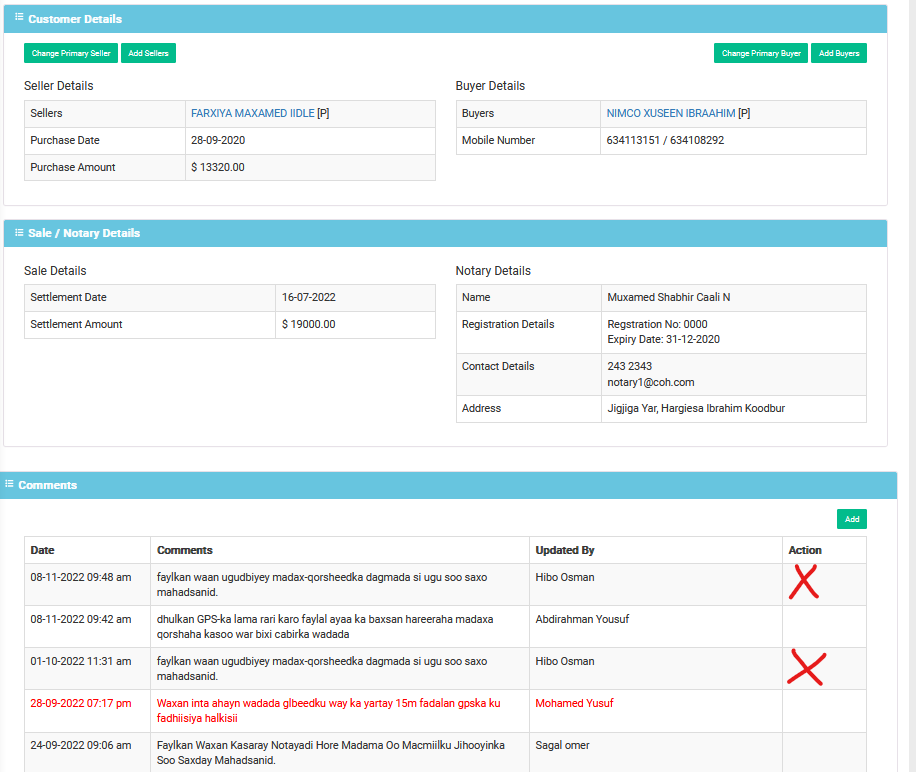Click notary email notary1@coh.com
The width and height of the screenshot is (916, 772).
(x=651, y=382)
